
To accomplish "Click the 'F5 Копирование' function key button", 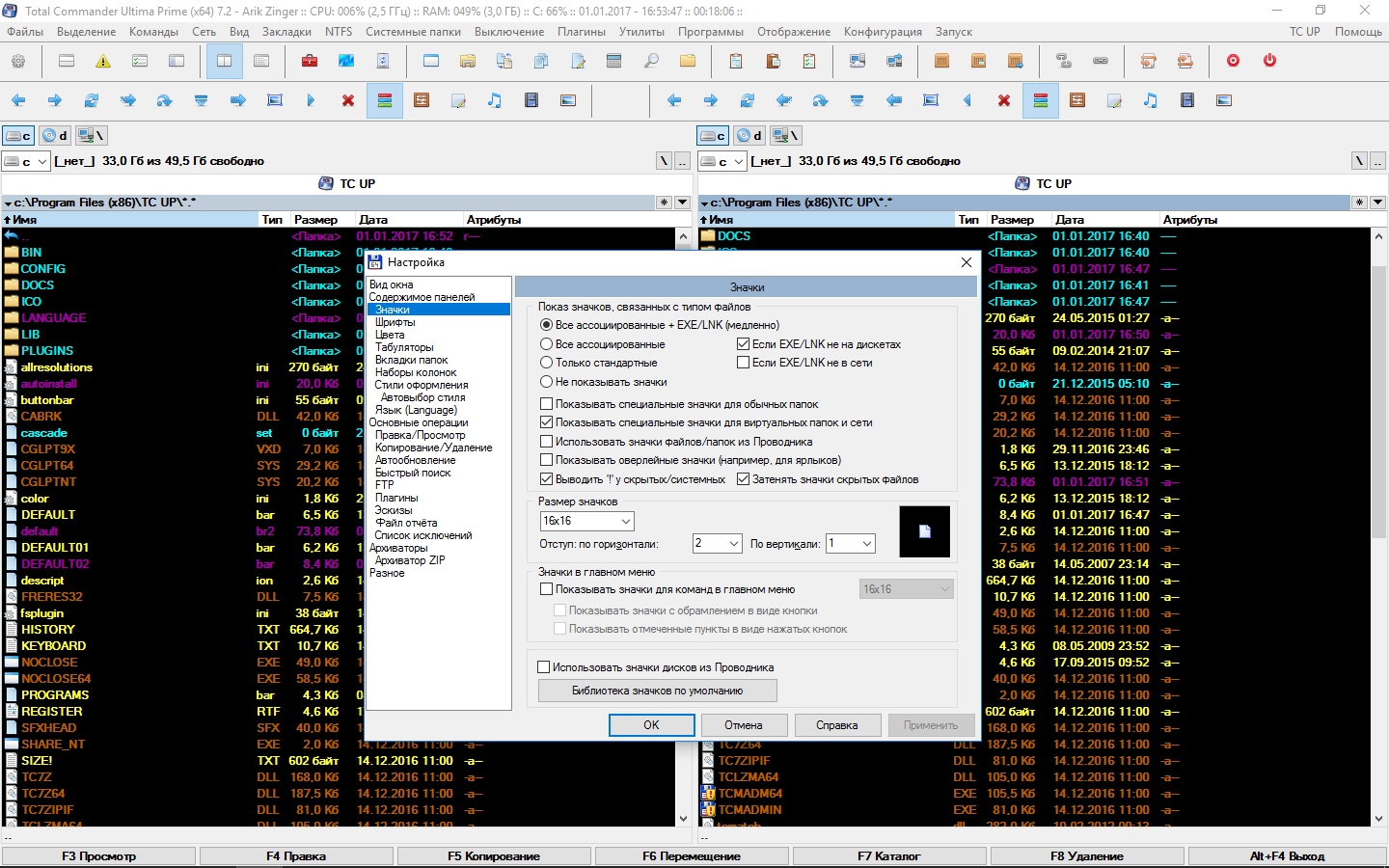I will [494, 856].
